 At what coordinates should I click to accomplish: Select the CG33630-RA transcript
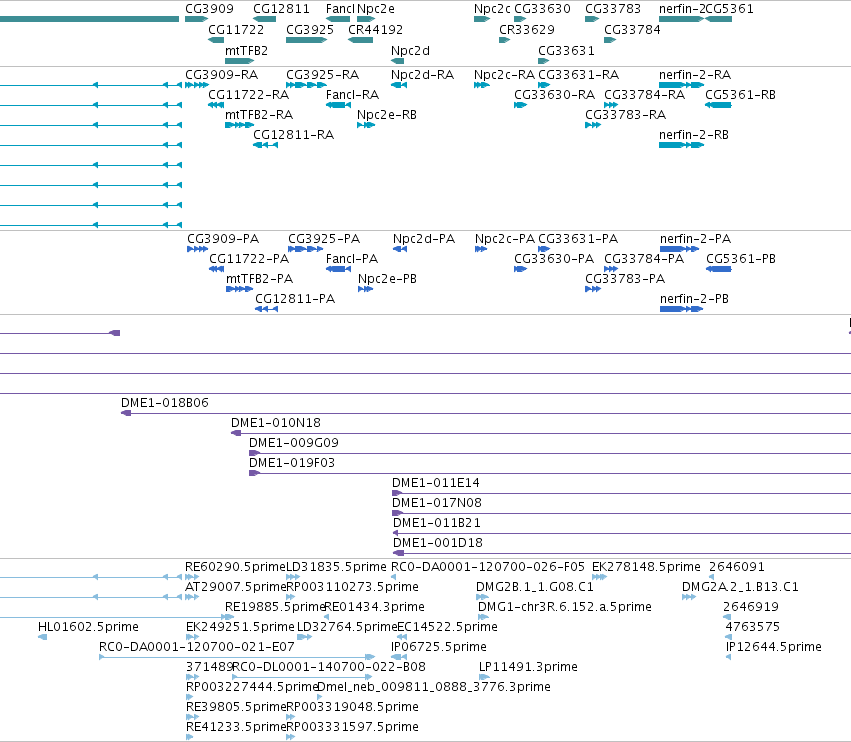(x=520, y=105)
